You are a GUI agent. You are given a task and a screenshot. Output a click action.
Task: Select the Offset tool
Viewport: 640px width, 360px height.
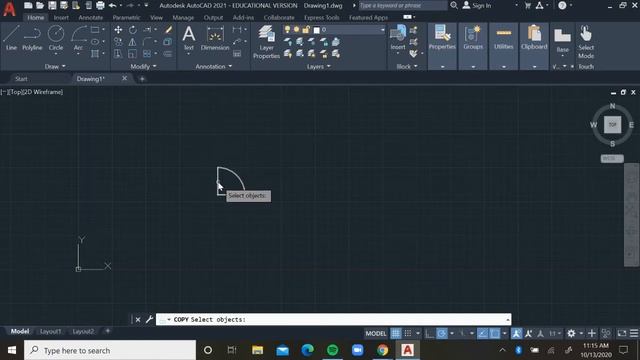pos(168,54)
